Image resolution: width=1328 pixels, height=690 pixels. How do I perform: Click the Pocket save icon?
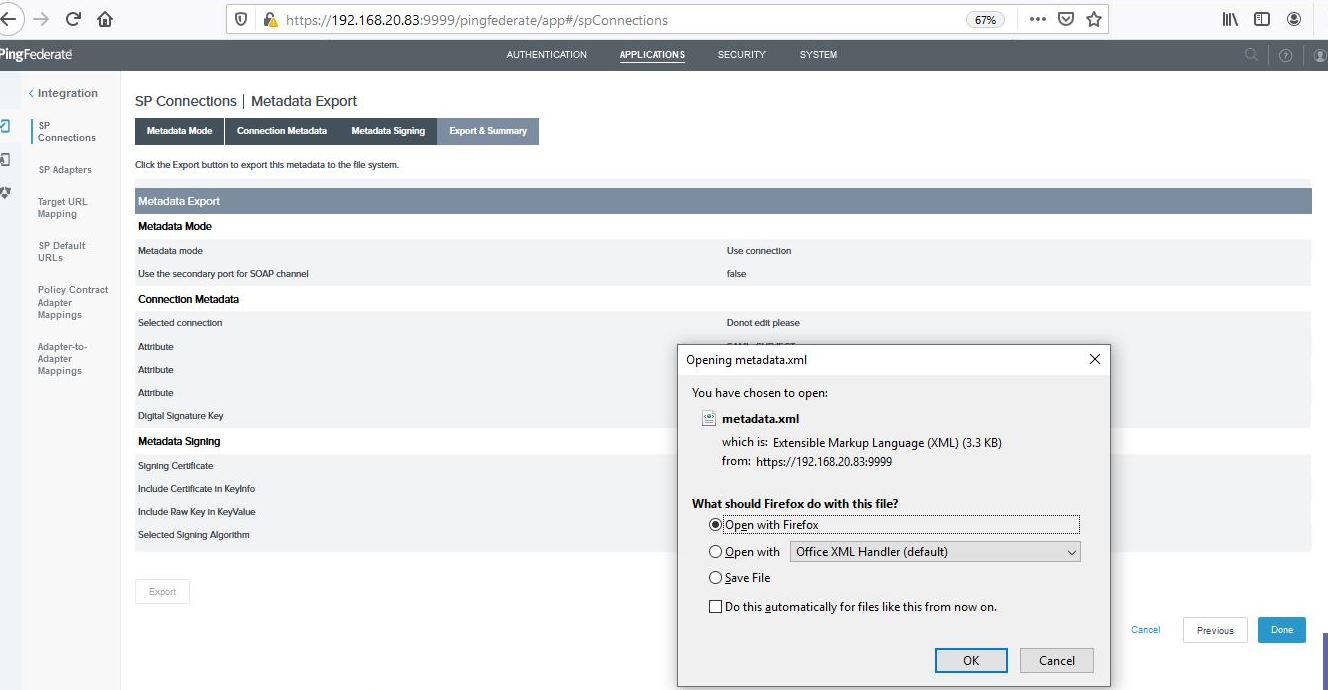pyautogui.click(x=1066, y=19)
